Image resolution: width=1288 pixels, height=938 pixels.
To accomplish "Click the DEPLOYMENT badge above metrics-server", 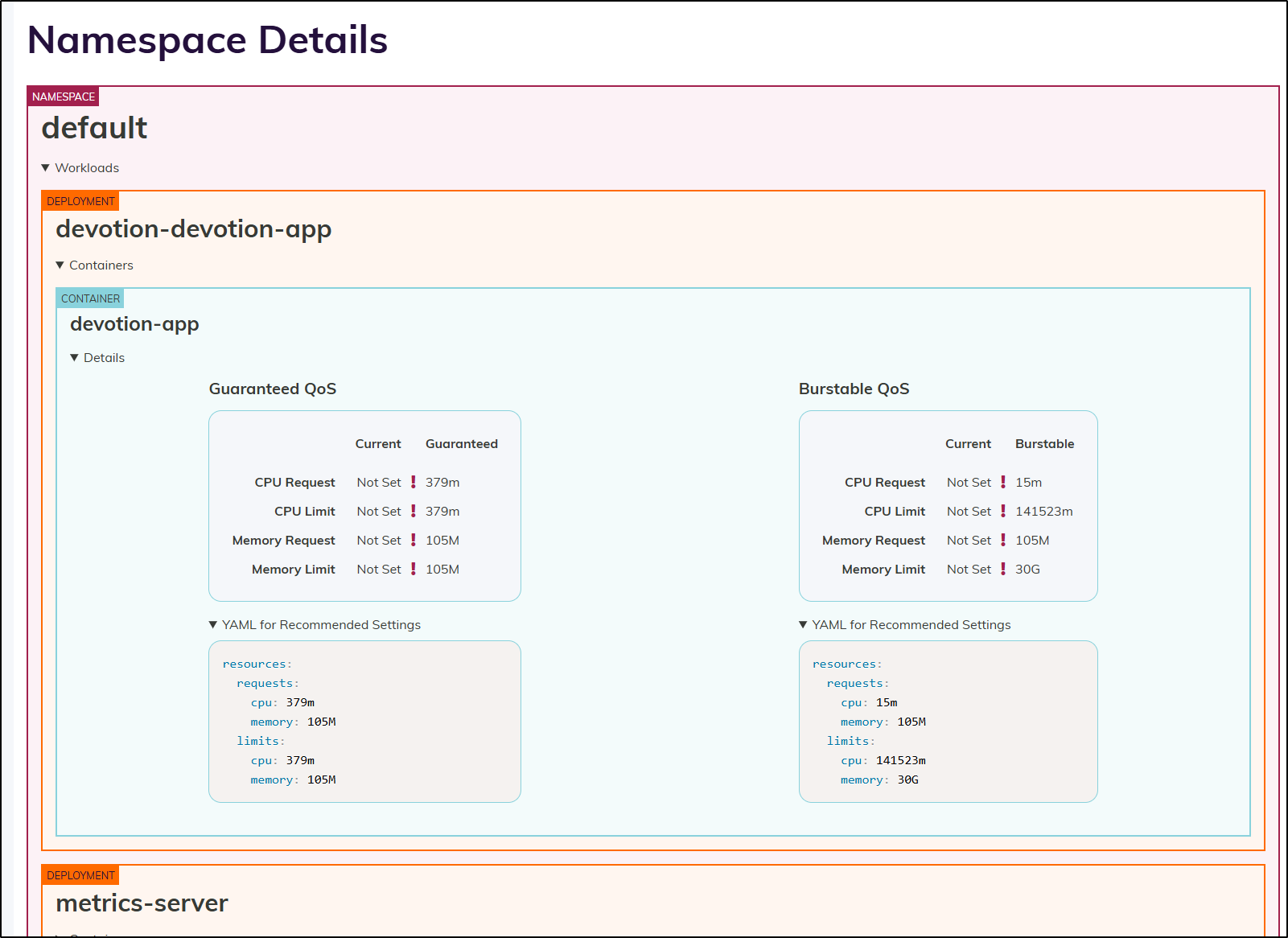I will point(80,875).
